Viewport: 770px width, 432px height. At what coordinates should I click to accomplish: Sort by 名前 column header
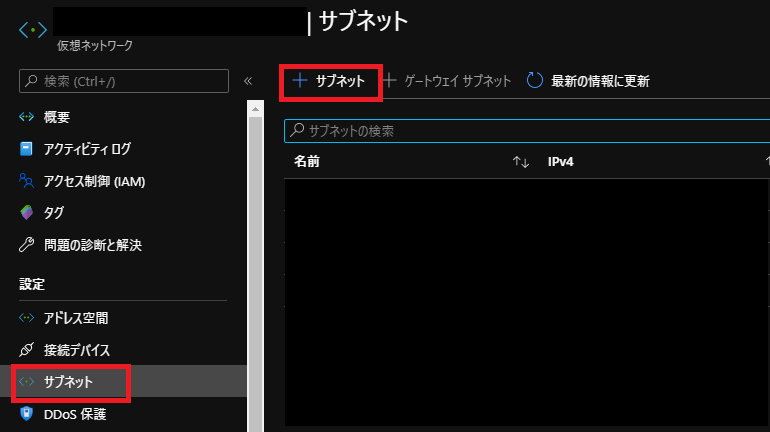(x=307, y=162)
